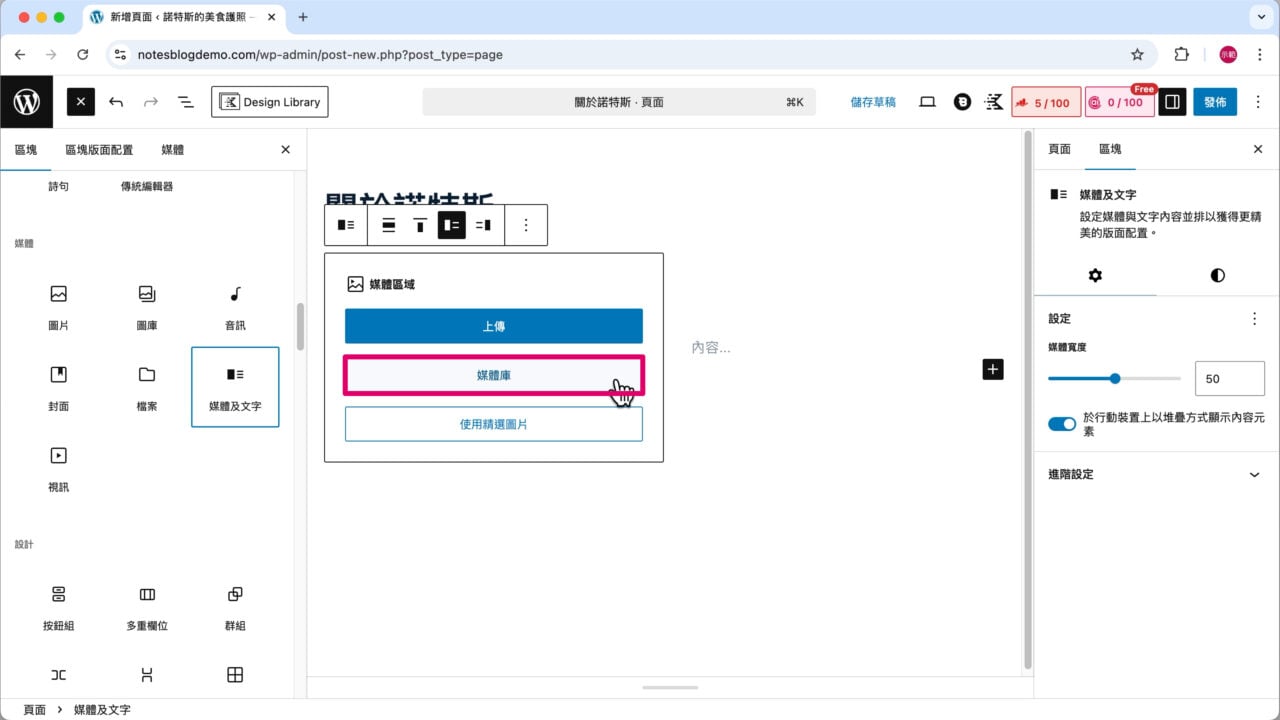Click the 媒體寬度 slider handle

coord(1115,379)
